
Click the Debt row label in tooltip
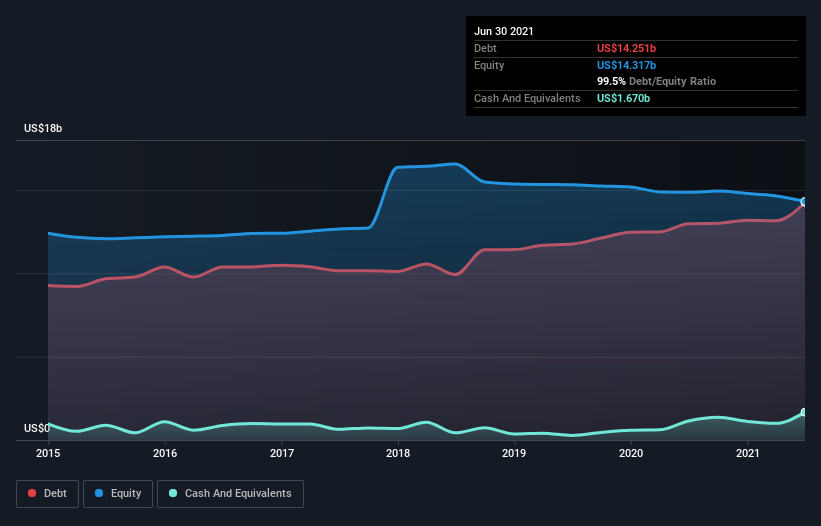pyautogui.click(x=485, y=48)
